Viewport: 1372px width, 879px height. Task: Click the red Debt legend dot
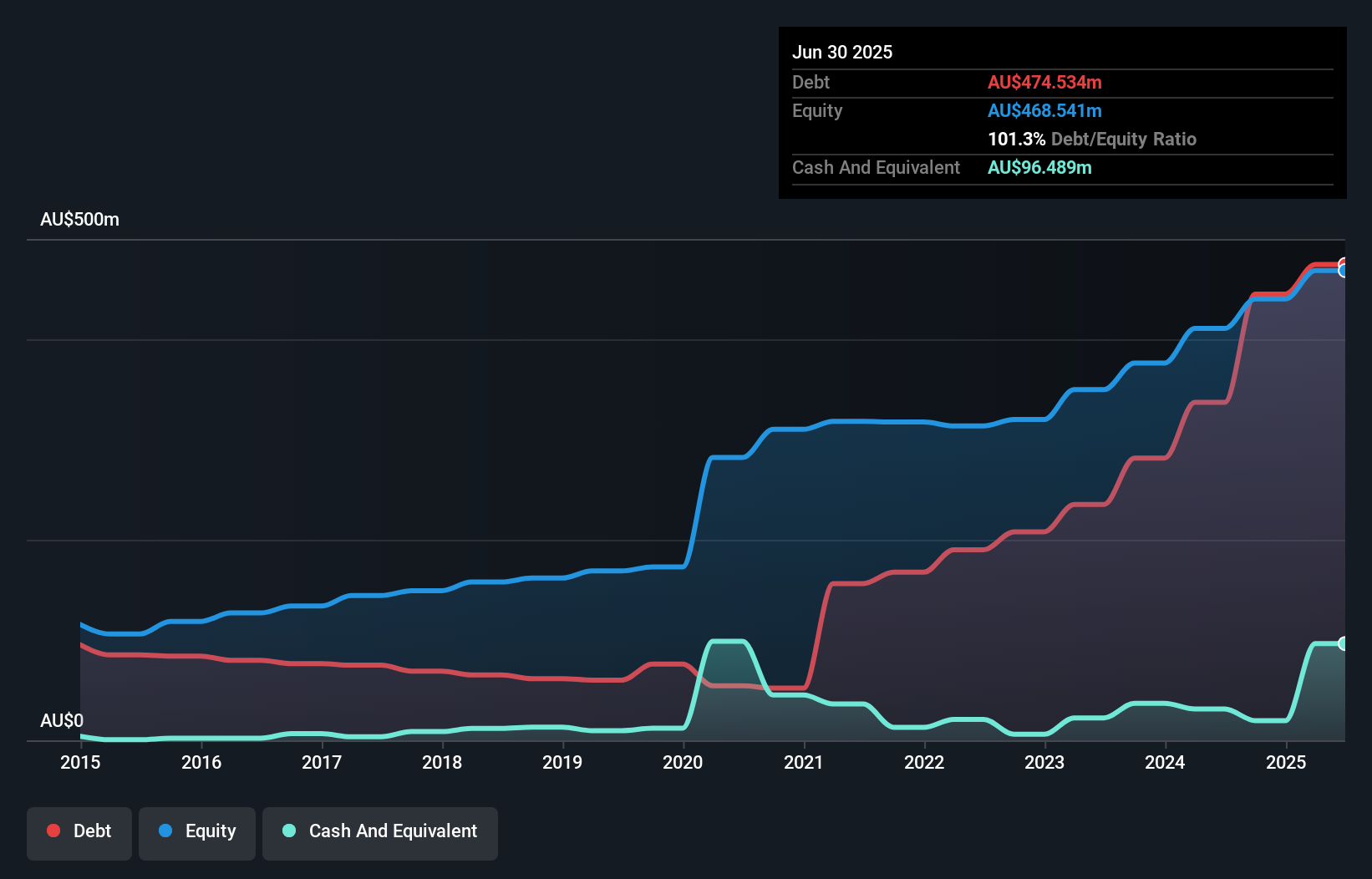tap(53, 831)
